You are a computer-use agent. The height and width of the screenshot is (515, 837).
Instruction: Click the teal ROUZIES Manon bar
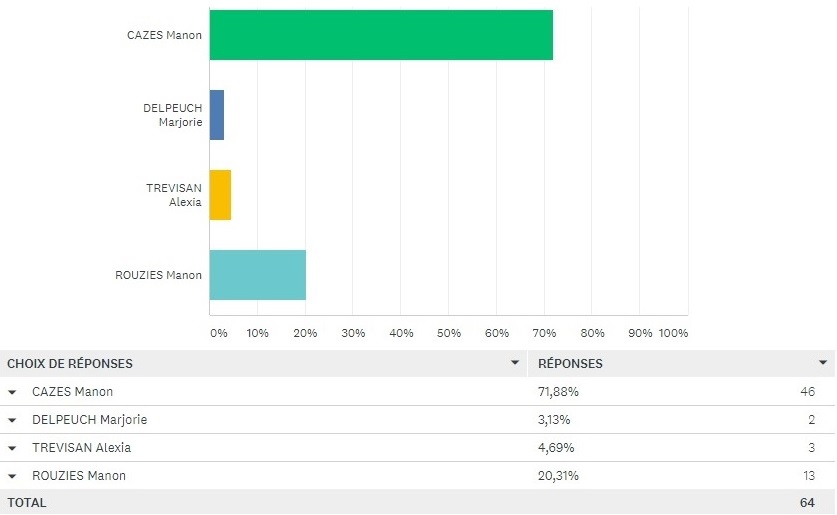pos(258,275)
